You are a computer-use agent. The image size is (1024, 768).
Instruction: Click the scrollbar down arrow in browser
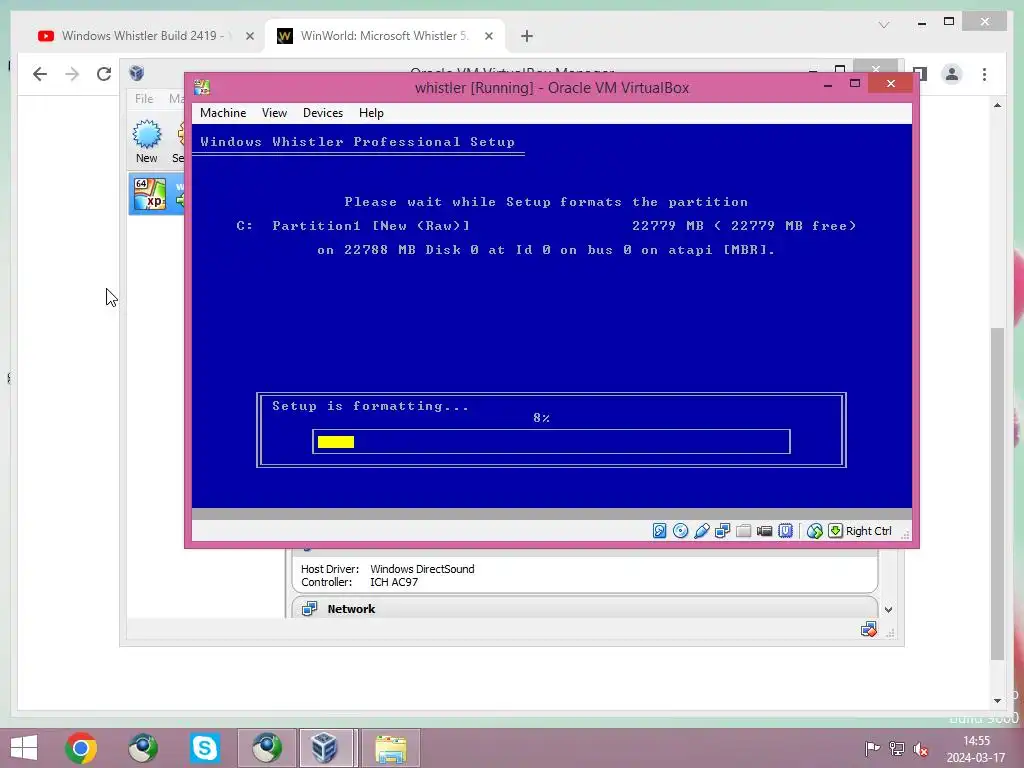[x=997, y=701]
